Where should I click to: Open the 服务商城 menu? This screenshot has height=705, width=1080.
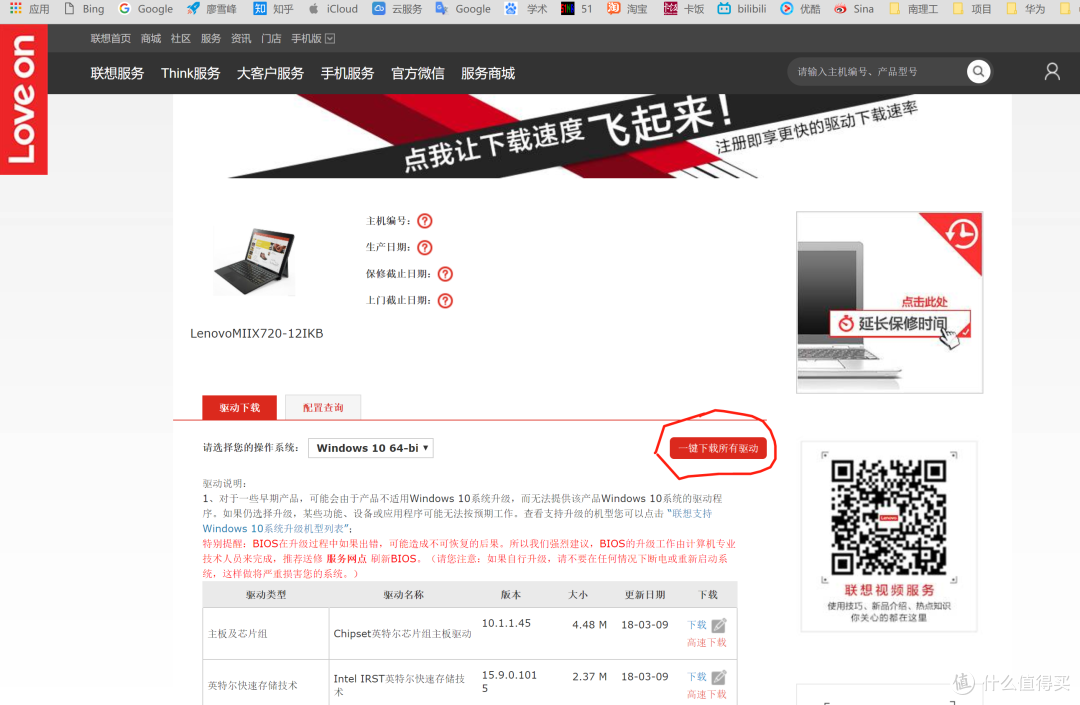click(488, 73)
